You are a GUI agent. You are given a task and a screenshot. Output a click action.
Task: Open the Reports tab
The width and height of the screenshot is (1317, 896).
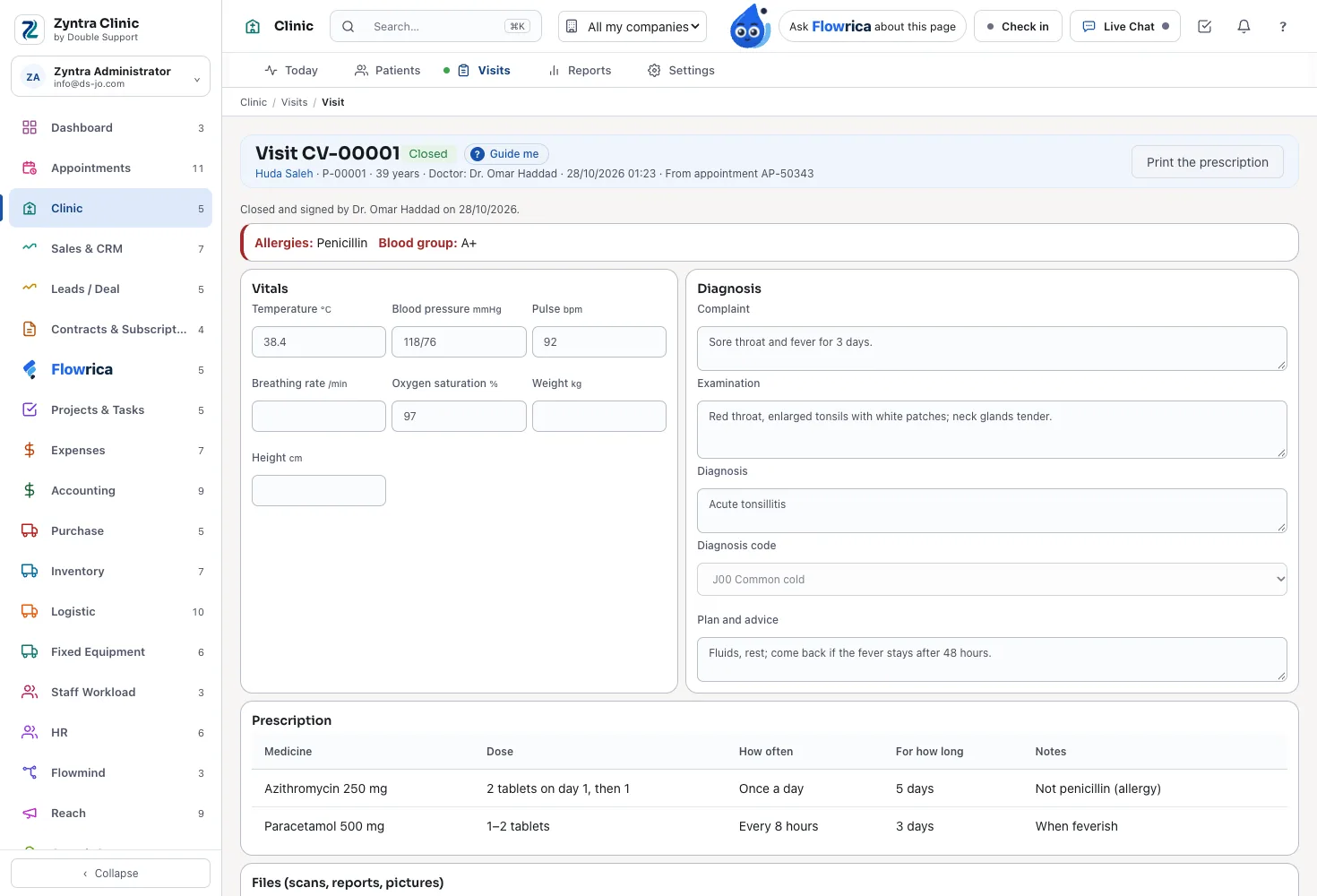coord(580,71)
